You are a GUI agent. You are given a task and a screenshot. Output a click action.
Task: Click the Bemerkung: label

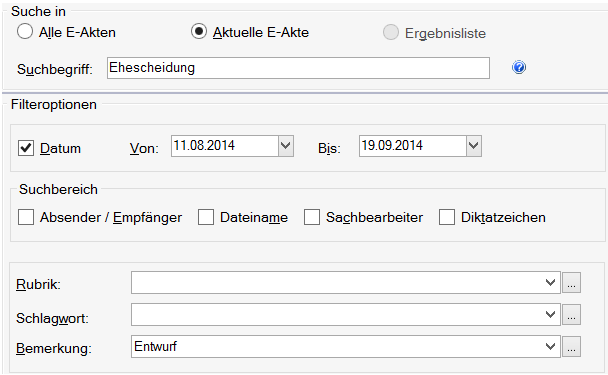pyautogui.click(x=54, y=348)
